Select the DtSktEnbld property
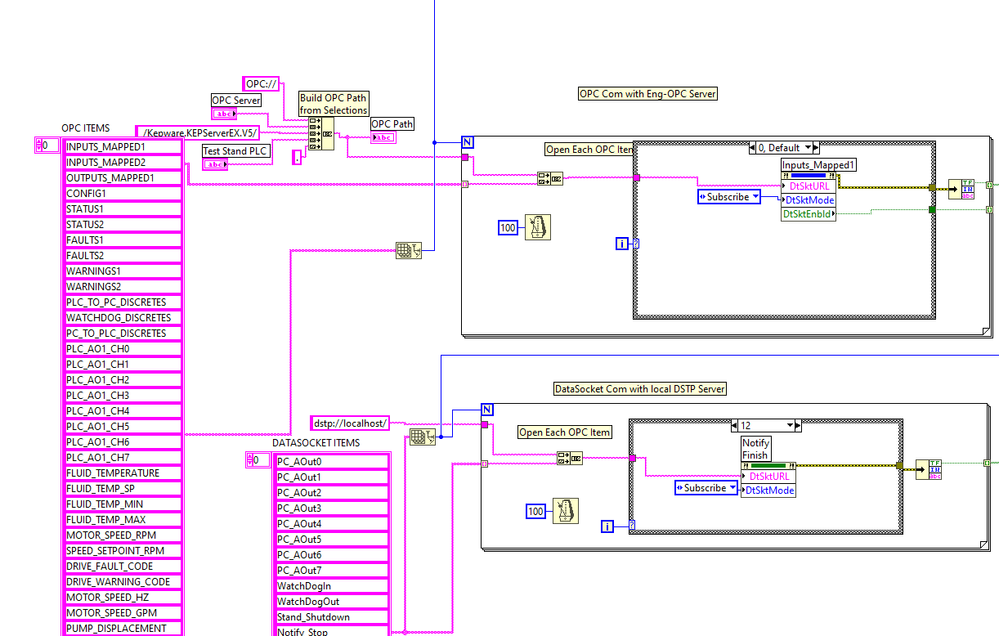 pyautogui.click(x=809, y=214)
